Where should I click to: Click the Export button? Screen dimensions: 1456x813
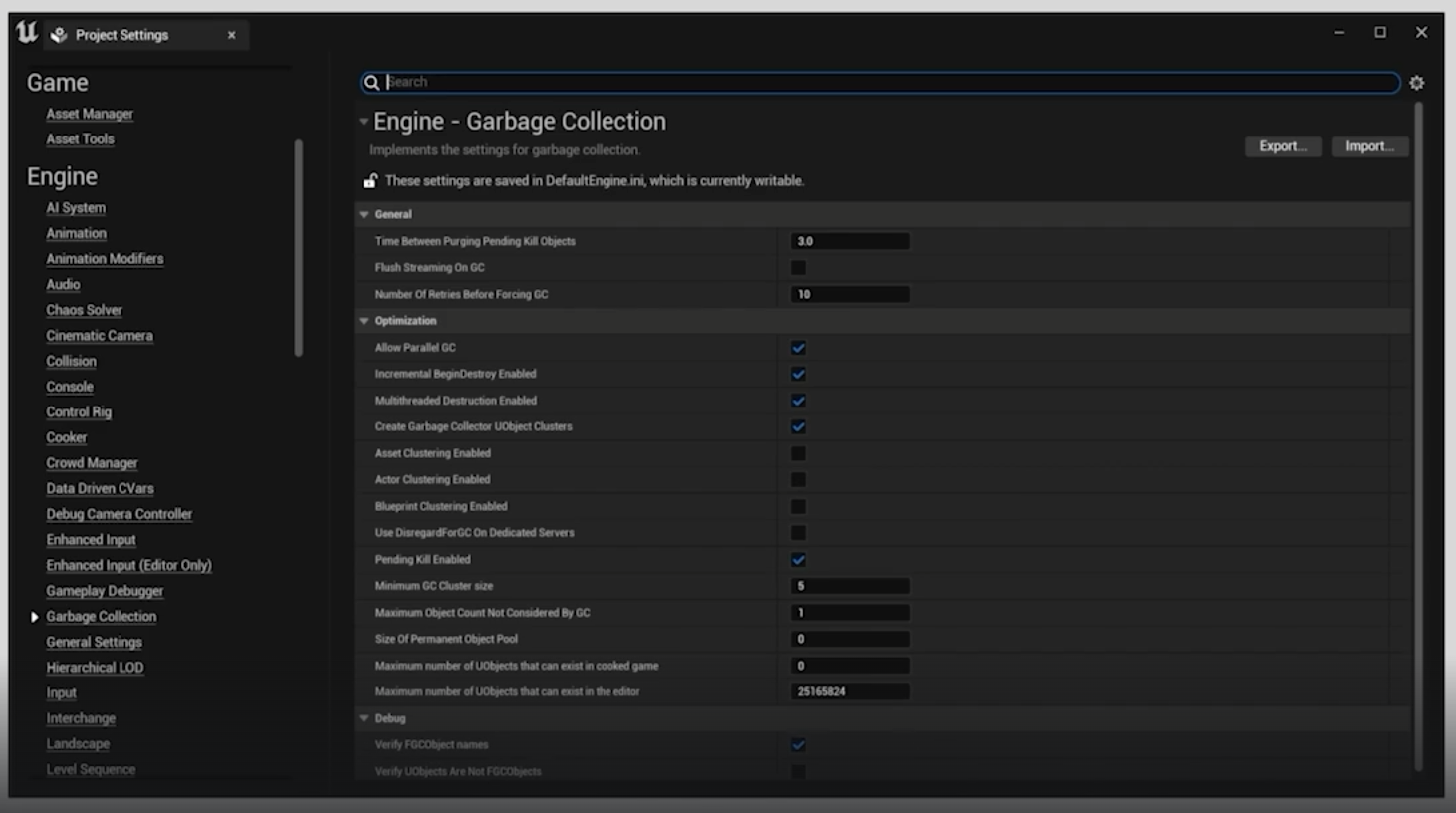coord(1282,146)
